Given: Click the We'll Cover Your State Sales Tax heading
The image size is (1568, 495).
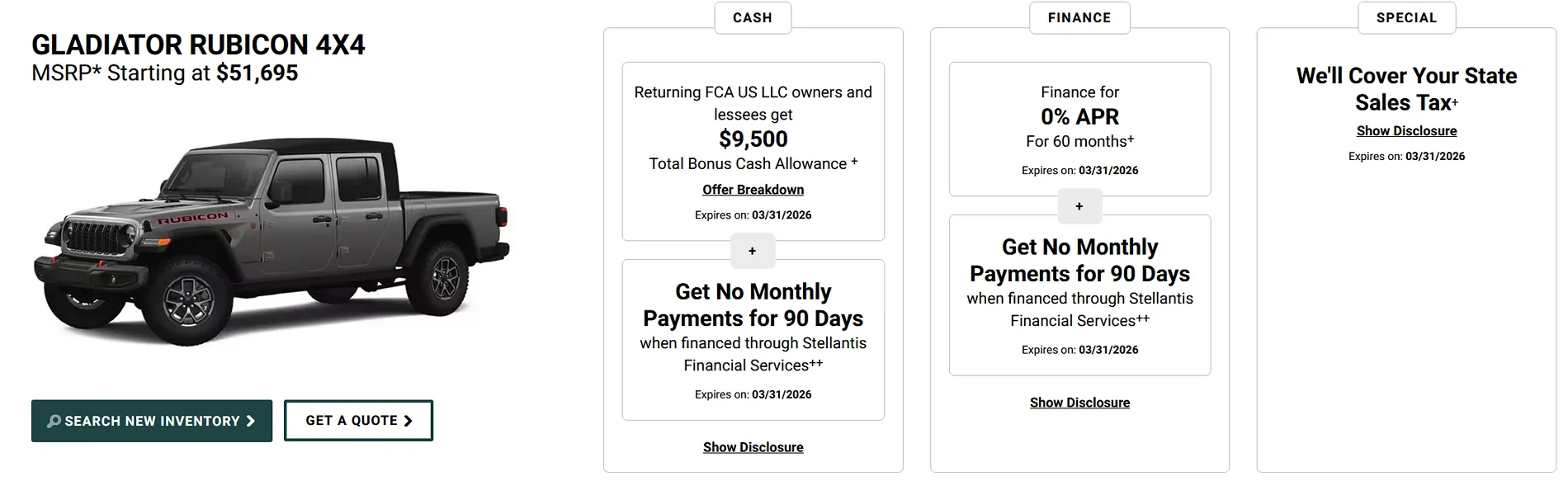Looking at the screenshot, I should 1406,89.
